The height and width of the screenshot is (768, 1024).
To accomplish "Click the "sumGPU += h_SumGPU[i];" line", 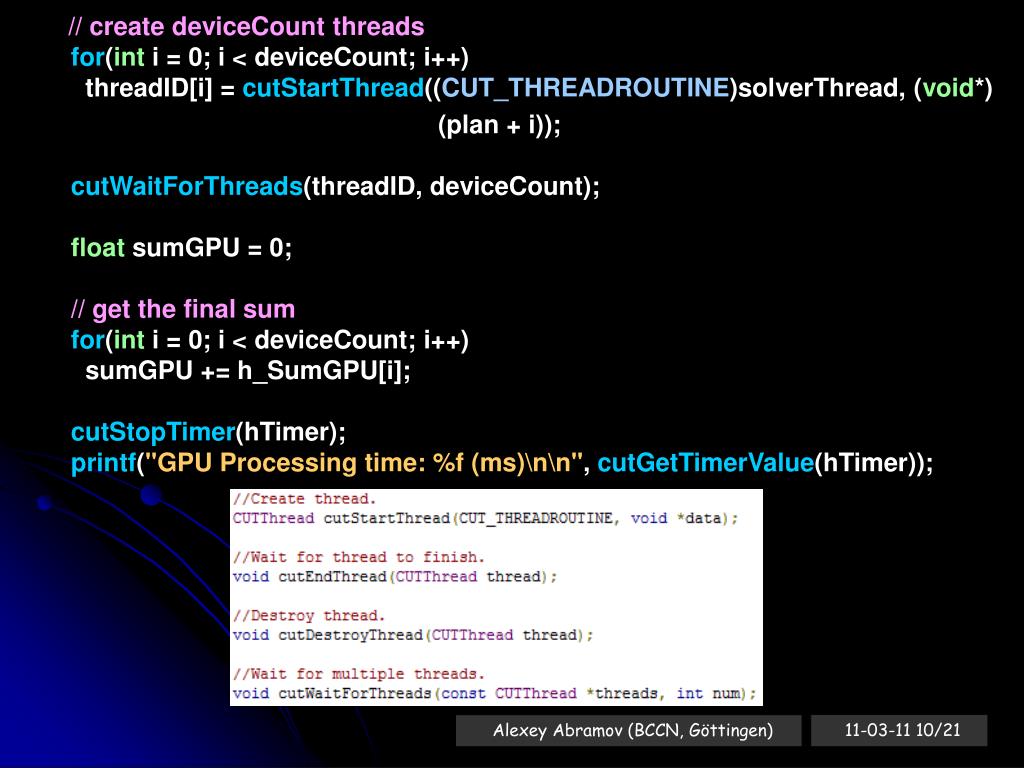I will point(248,371).
